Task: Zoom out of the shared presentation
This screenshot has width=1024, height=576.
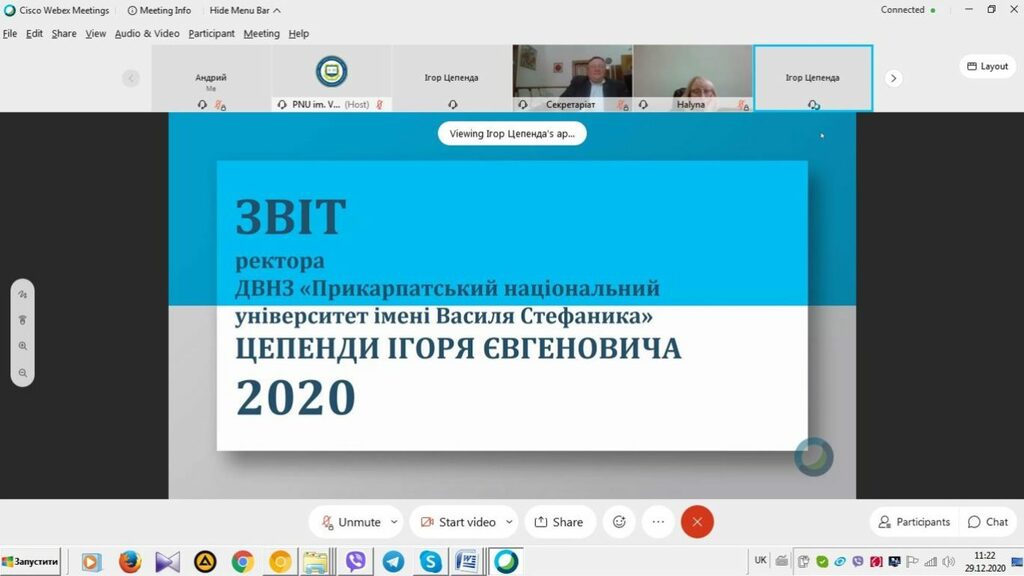Action: [22, 373]
